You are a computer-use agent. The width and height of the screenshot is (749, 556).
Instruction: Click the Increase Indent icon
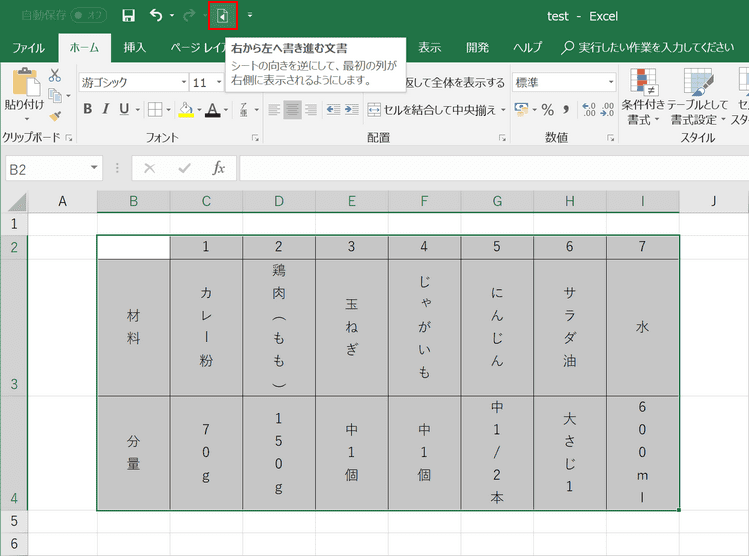[352, 110]
